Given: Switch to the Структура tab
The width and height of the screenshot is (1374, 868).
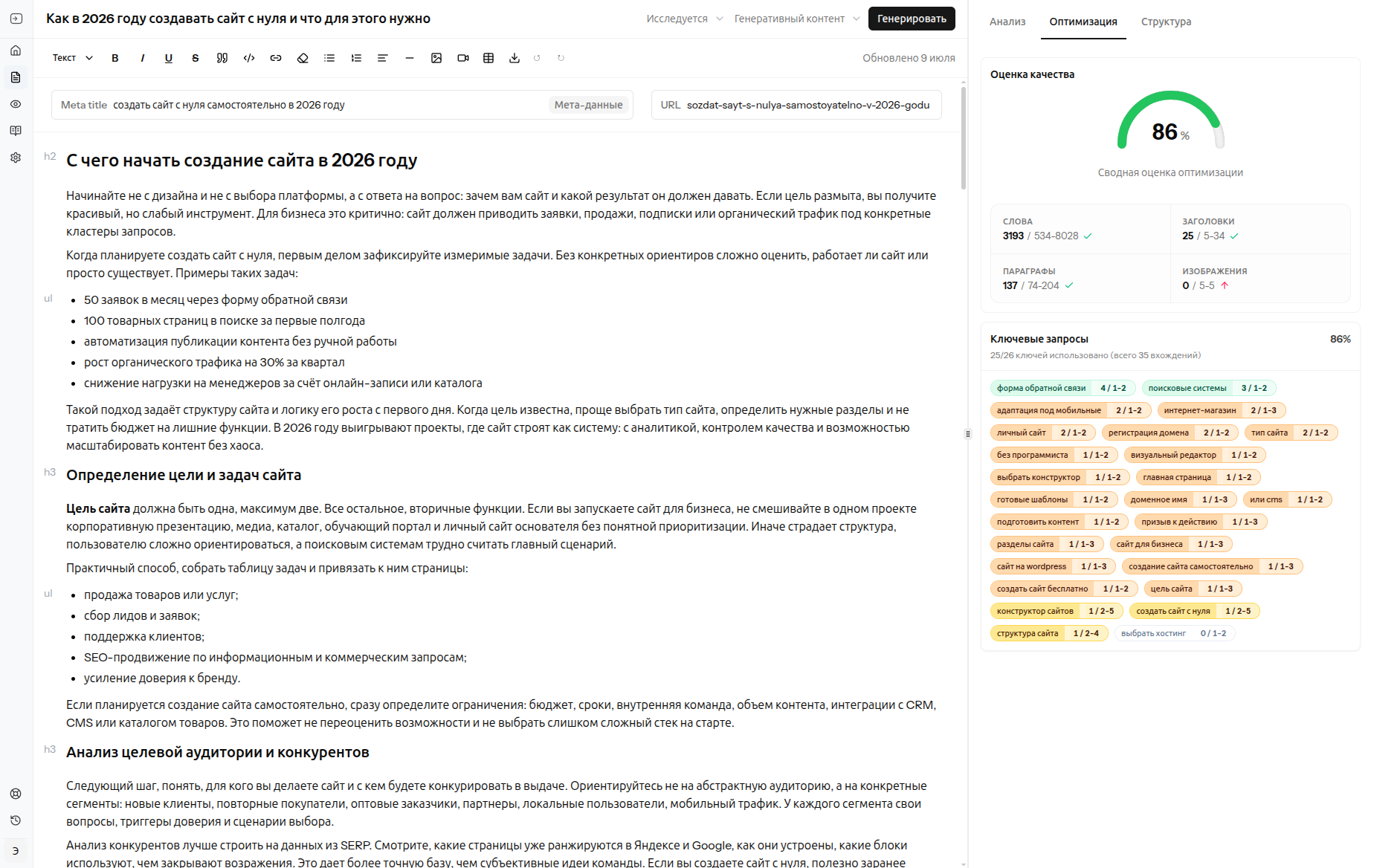Looking at the screenshot, I should coord(1166,22).
